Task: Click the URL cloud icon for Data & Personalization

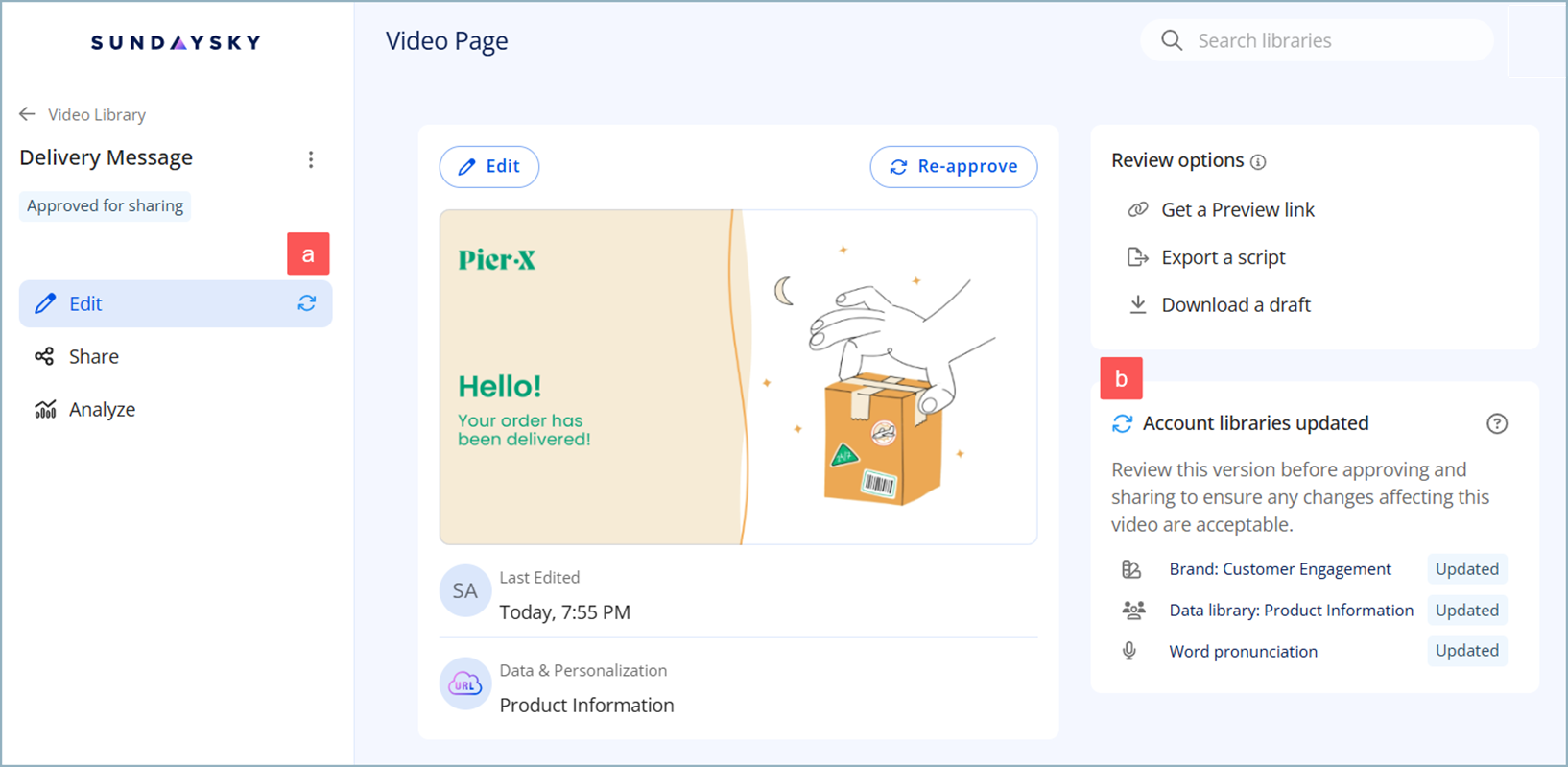Action: click(x=465, y=684)
